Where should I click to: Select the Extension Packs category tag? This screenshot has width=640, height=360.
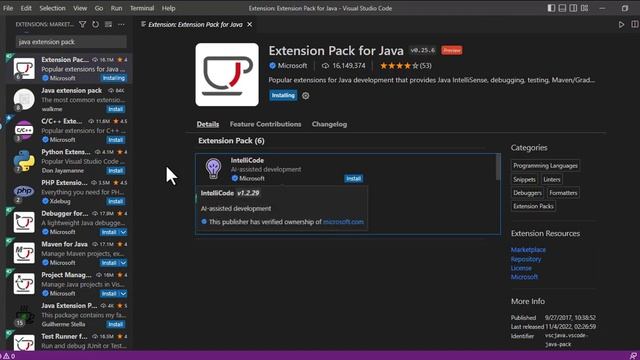(533, 207)
